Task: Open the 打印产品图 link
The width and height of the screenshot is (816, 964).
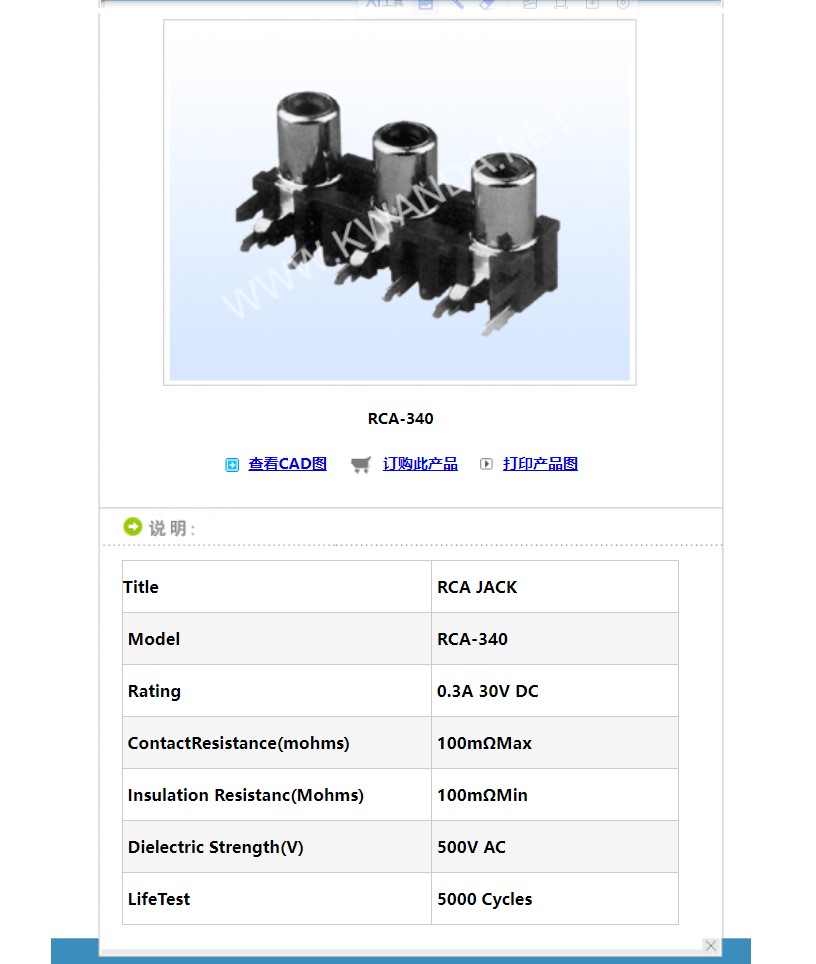Action: pos(540,464)
